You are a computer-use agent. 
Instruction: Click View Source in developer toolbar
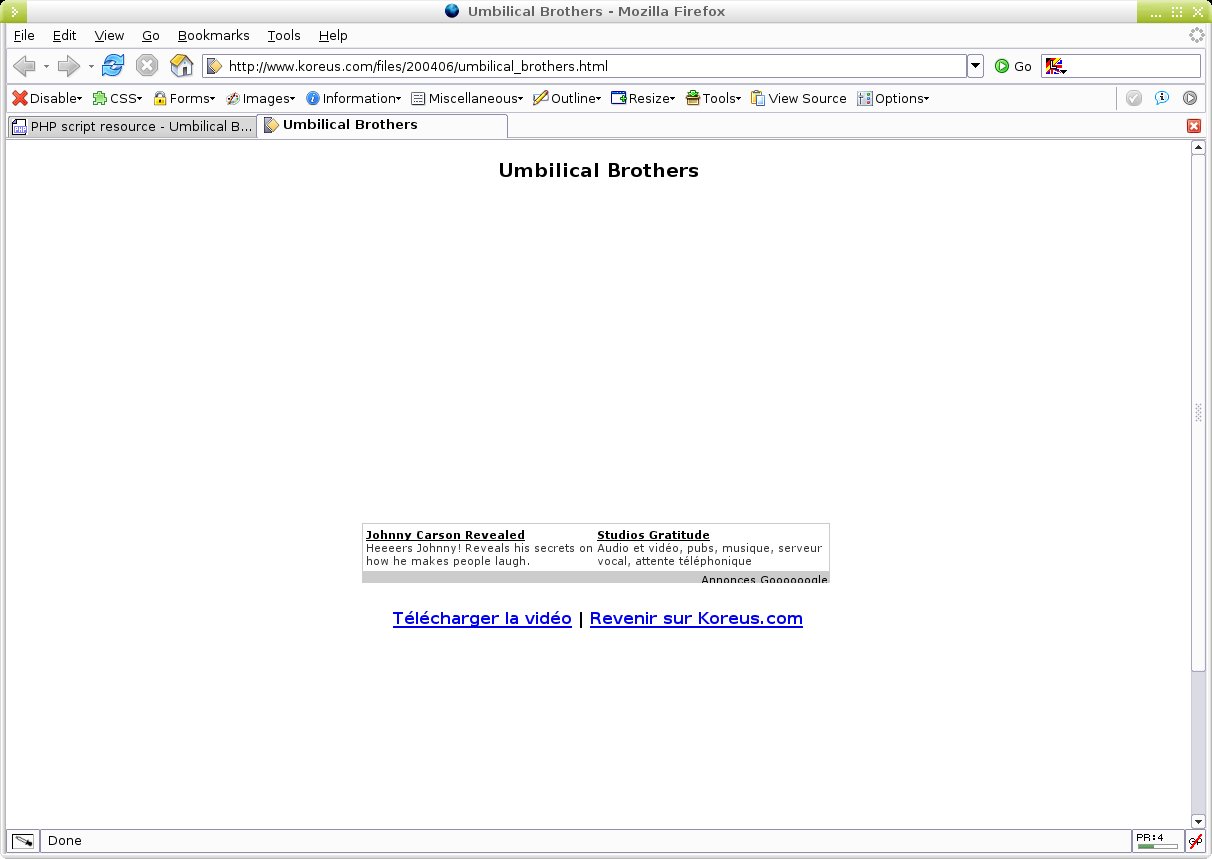[x=798, y=98]
